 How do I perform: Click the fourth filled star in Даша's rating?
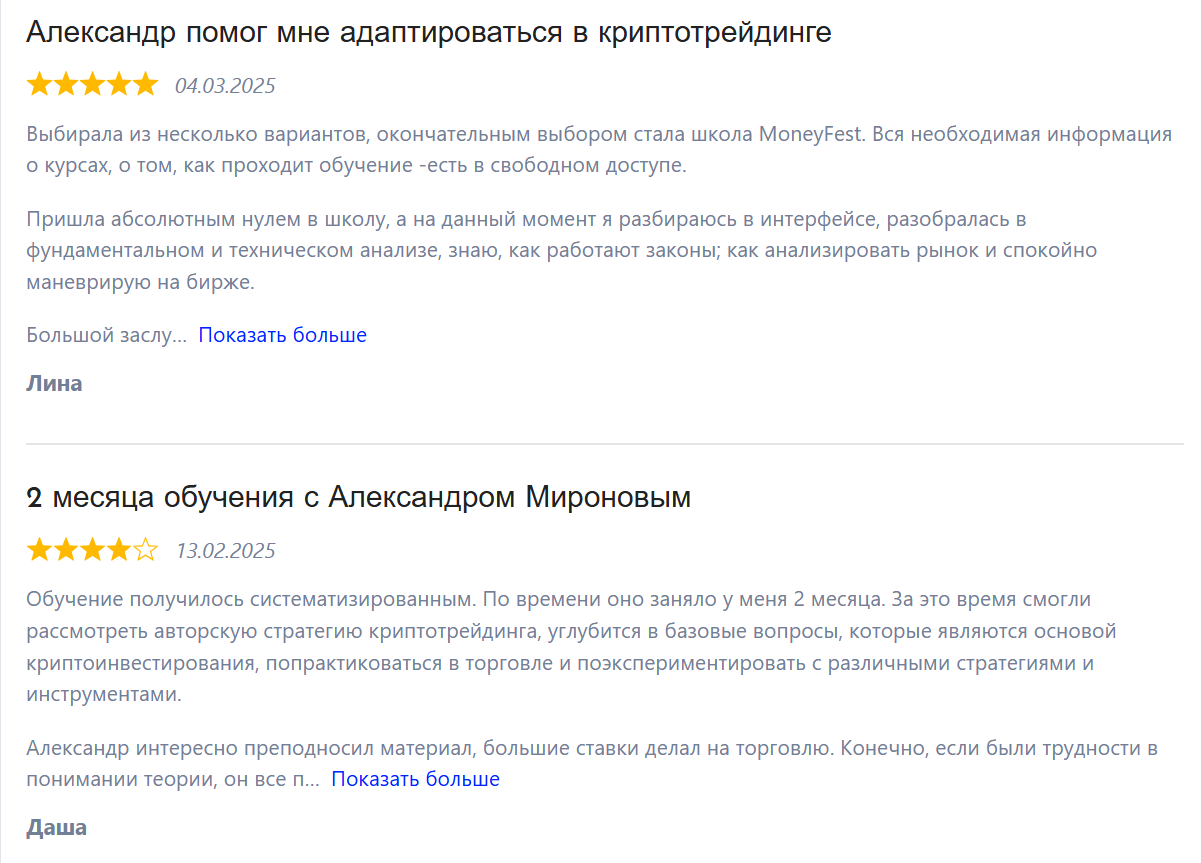click(119, 549)
